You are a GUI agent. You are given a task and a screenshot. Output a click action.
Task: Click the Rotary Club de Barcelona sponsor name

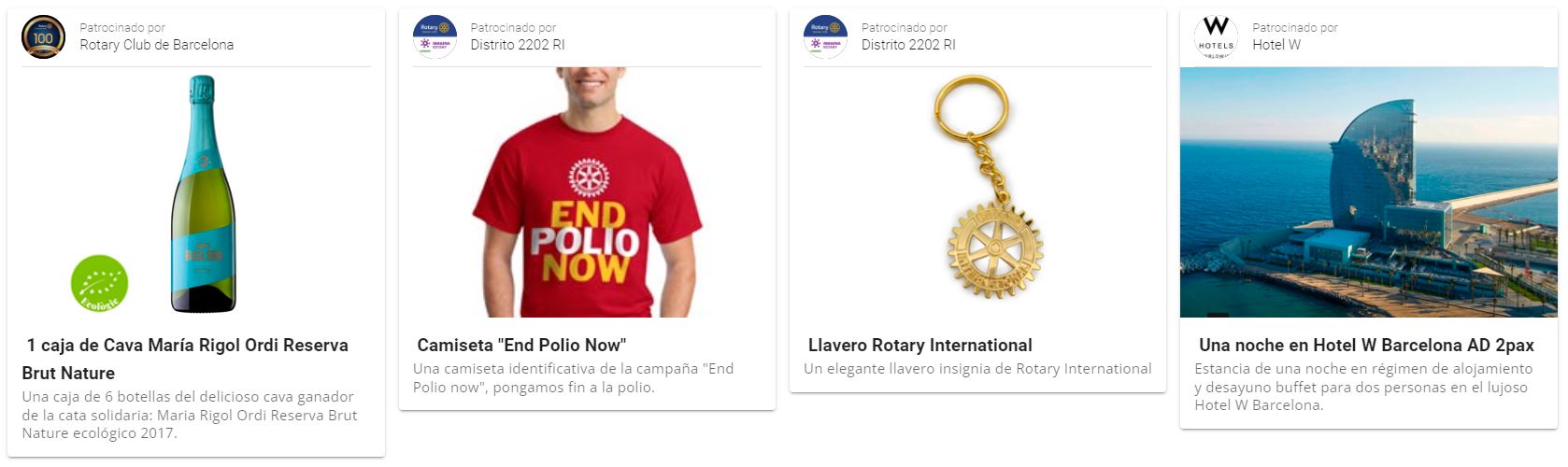point(157,45)
